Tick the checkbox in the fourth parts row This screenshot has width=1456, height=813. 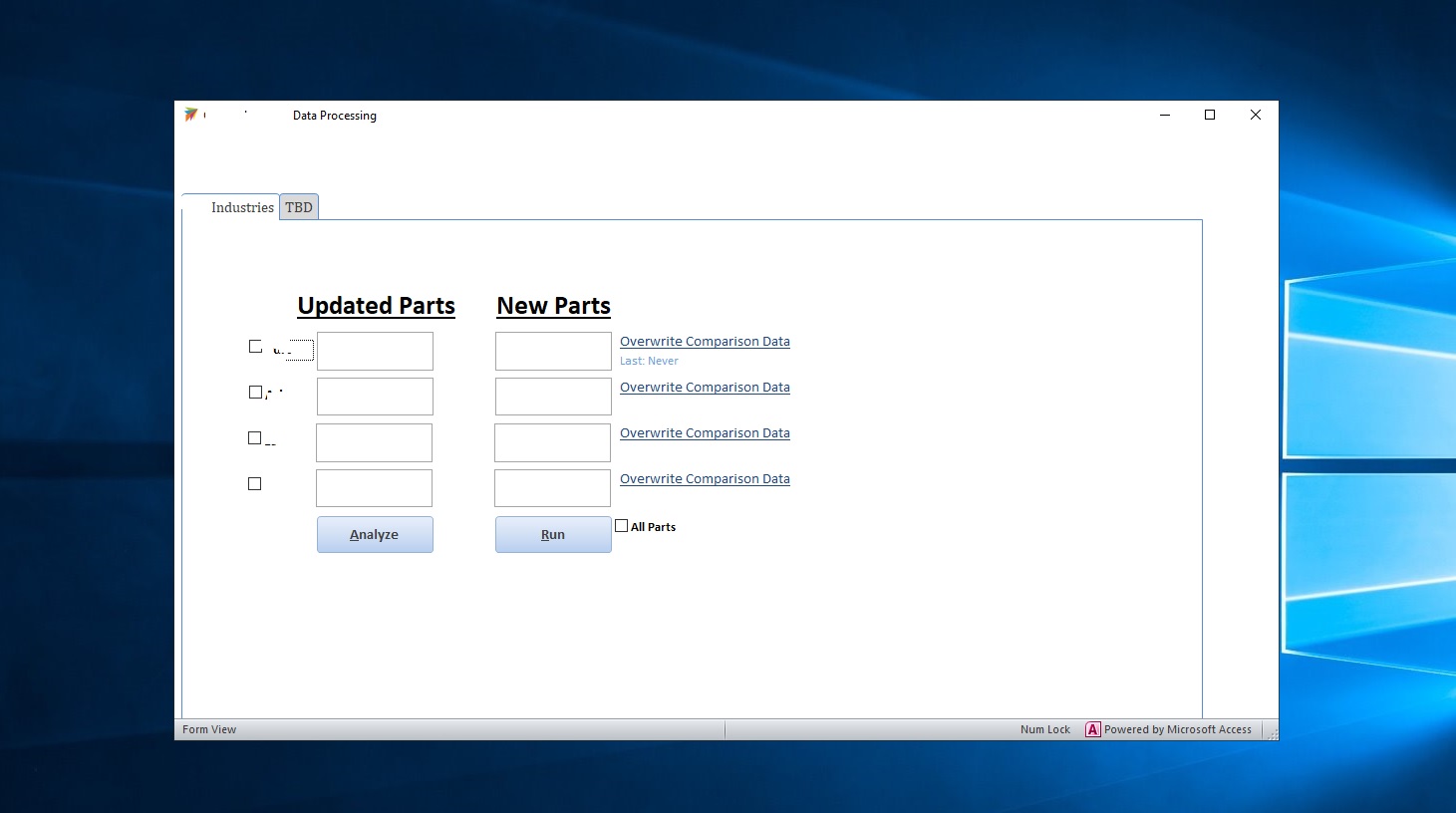(255, 484)
